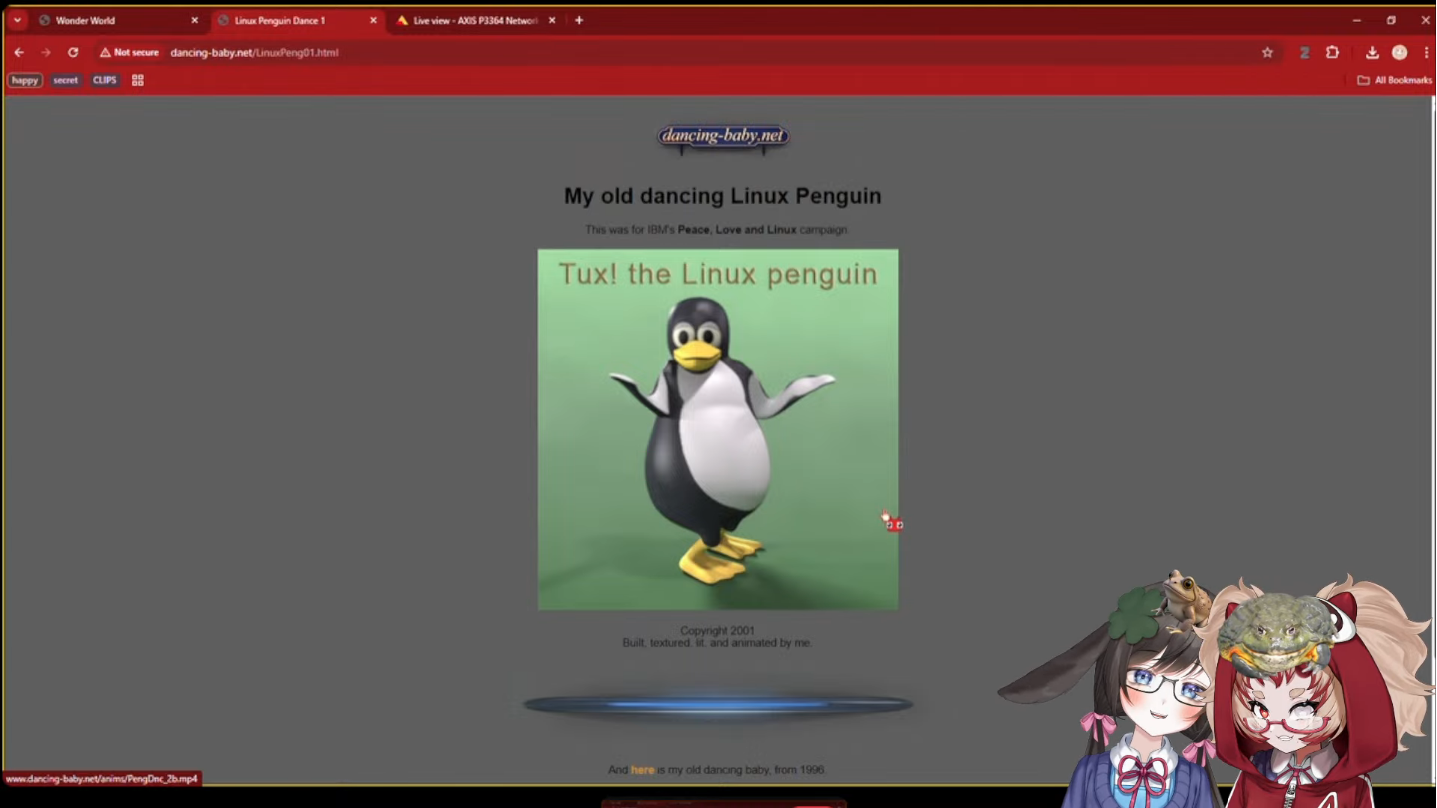Image resolution: width=1437 pixels, height=808 pixels.
Task: Open the browser Downloads icon
Action: [x=1372, y=52]
